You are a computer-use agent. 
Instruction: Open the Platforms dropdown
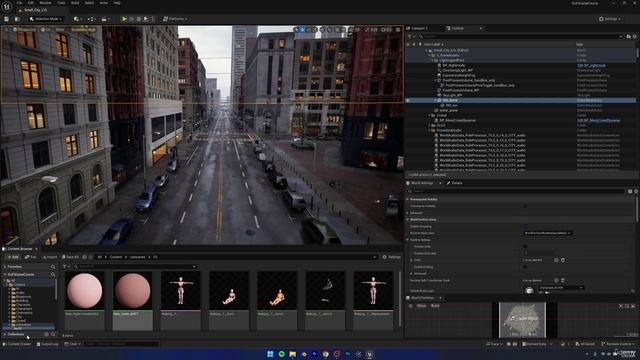[175, 19]
